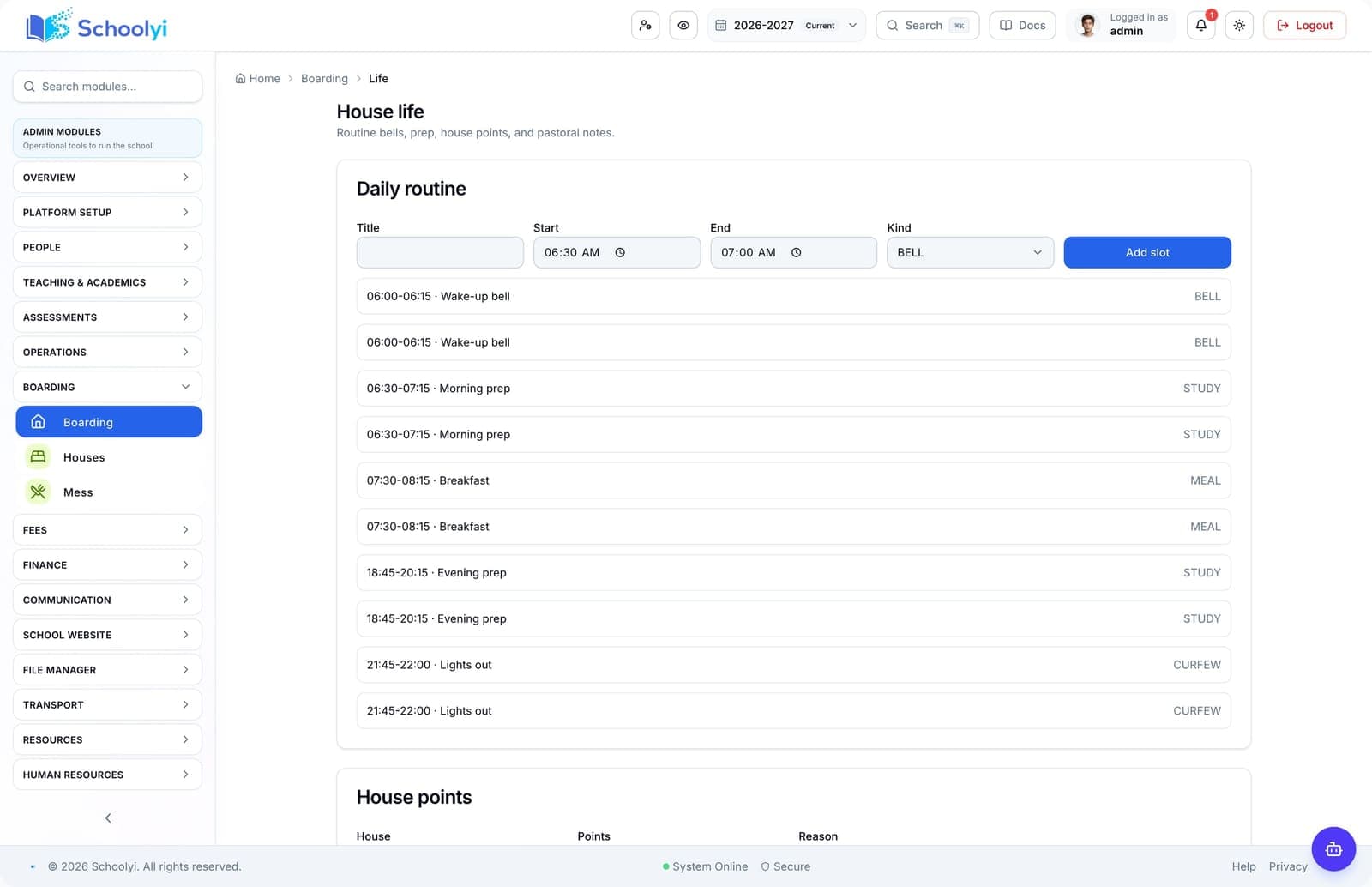
Task: Click the Schoolyi logo
Action: click(x=97, y=27)
